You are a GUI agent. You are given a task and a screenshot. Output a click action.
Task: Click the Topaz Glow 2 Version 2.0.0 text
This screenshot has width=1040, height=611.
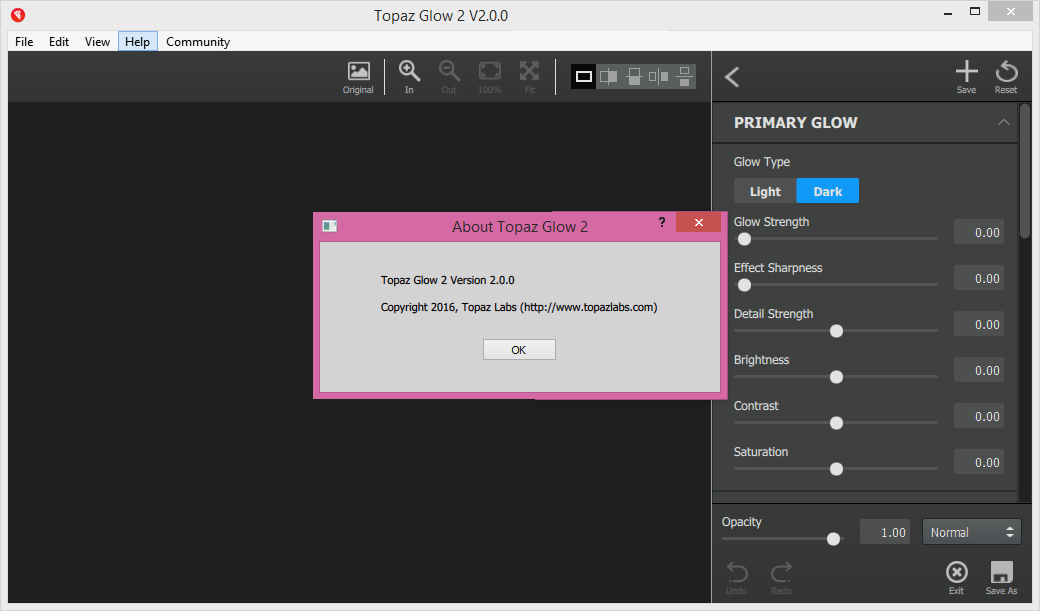[x=448, y=280]
